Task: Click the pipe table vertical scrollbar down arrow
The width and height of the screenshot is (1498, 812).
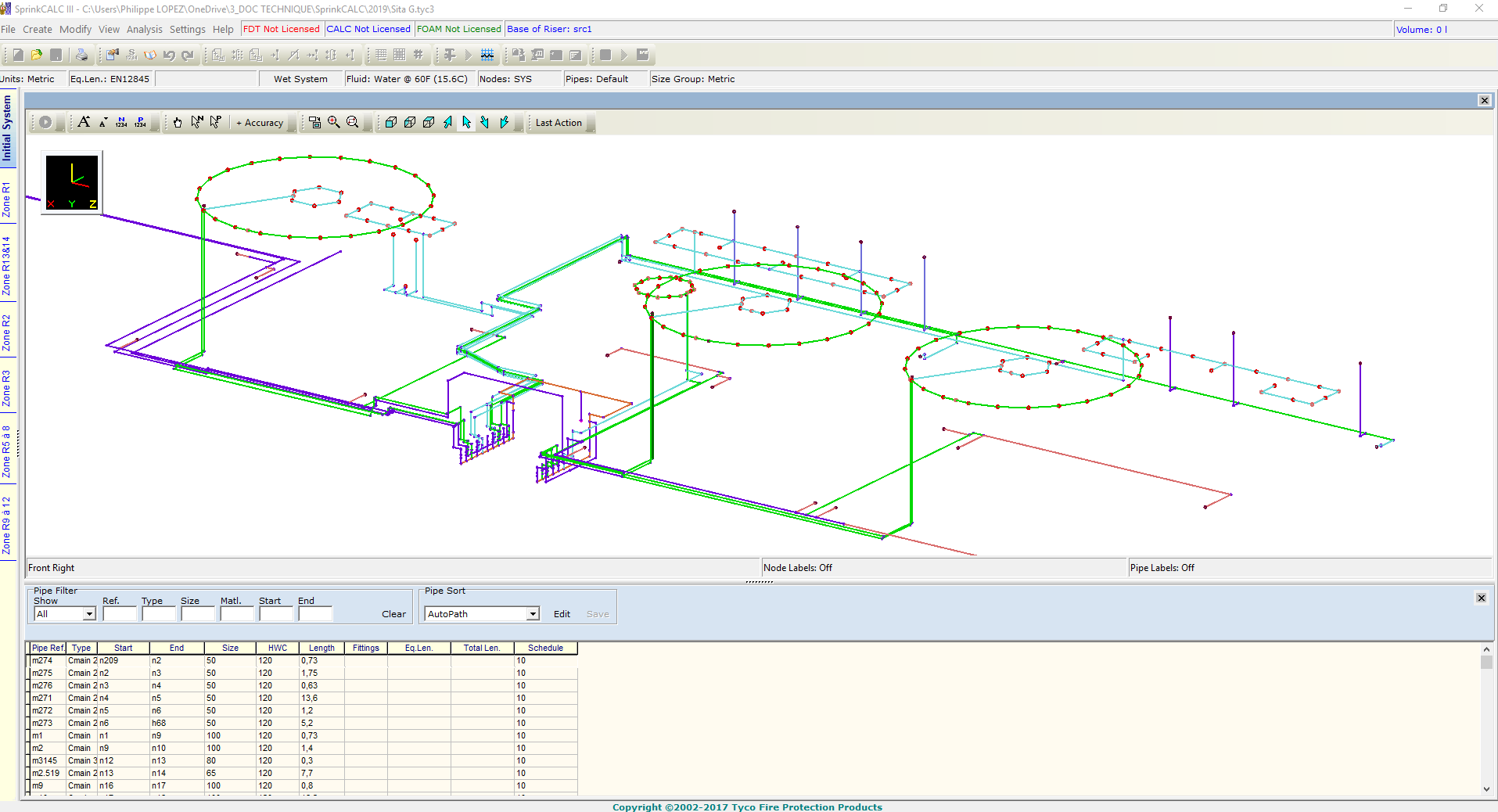Action: 1486,789
